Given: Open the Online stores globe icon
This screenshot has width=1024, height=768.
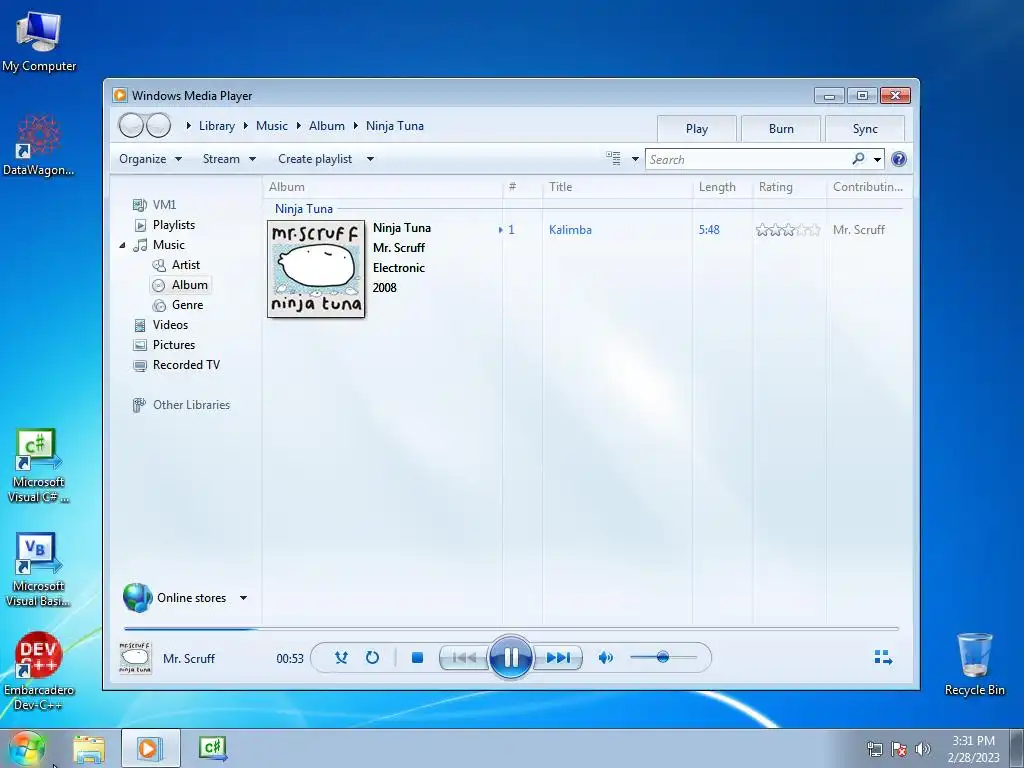Looking at the screenshot, I should click(137, 598).
